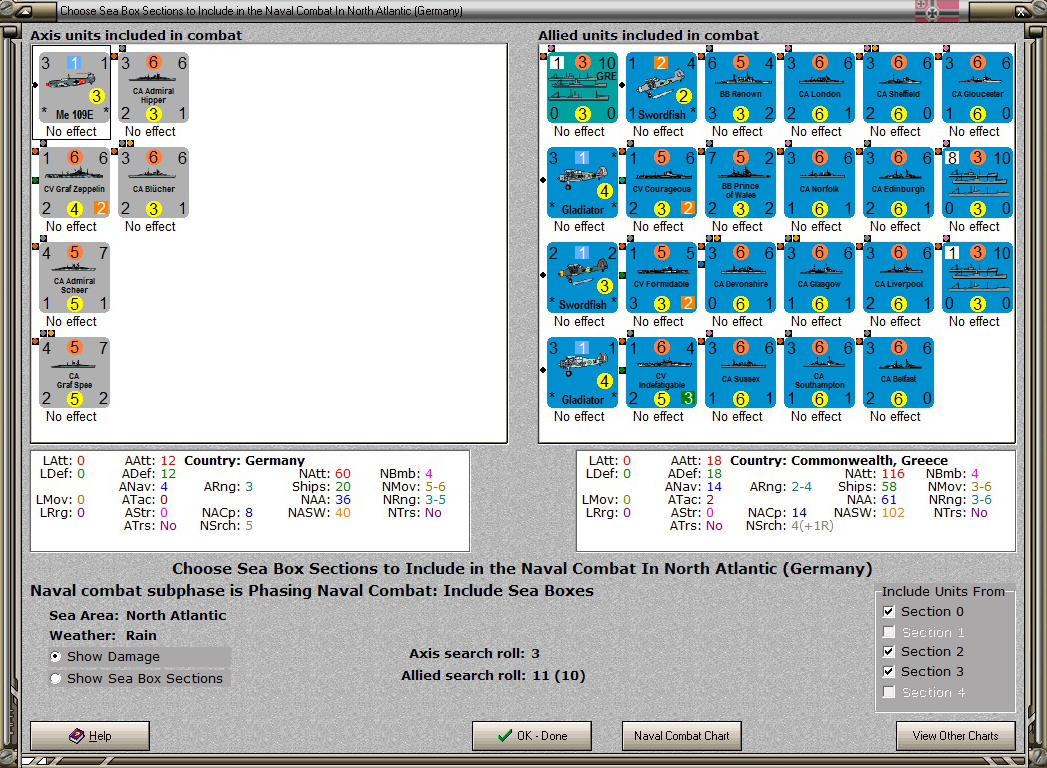
Task: Select the CA Norfolk counter
Action: (819, 183)
